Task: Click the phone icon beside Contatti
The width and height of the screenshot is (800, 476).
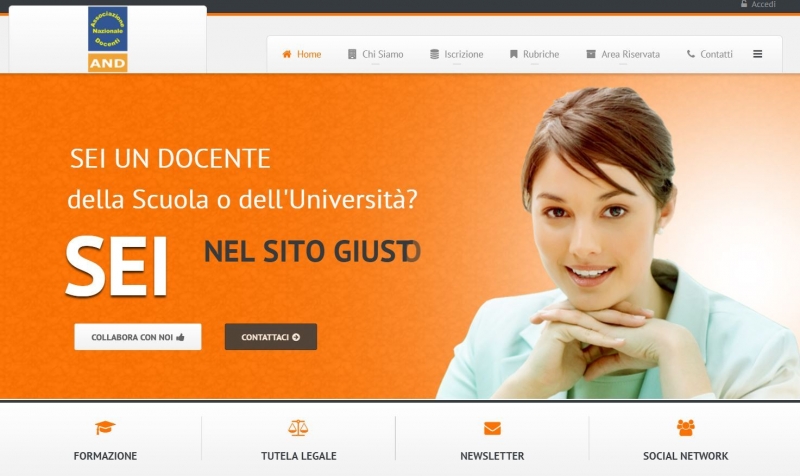Action: tap(691, 54)
